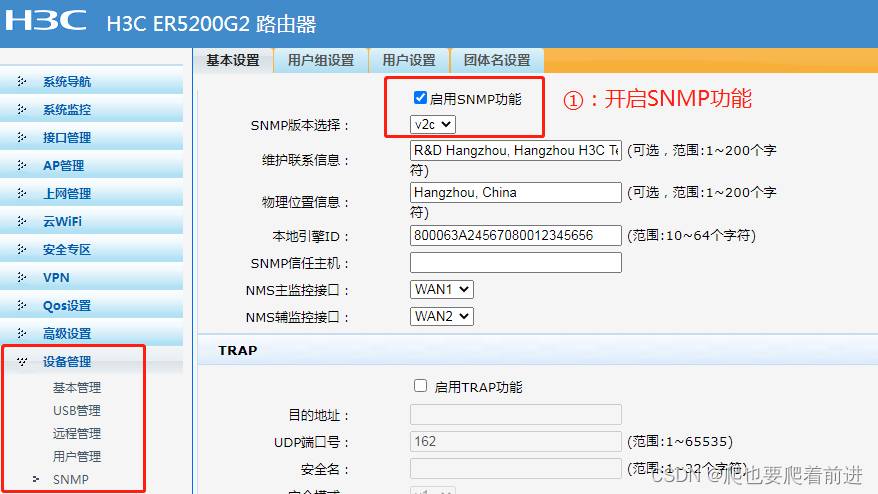Click the UDP端口号 field showing 162
The height and width of the screenshot is (494, 878).
pyautogui.click(x=516, y=441)
